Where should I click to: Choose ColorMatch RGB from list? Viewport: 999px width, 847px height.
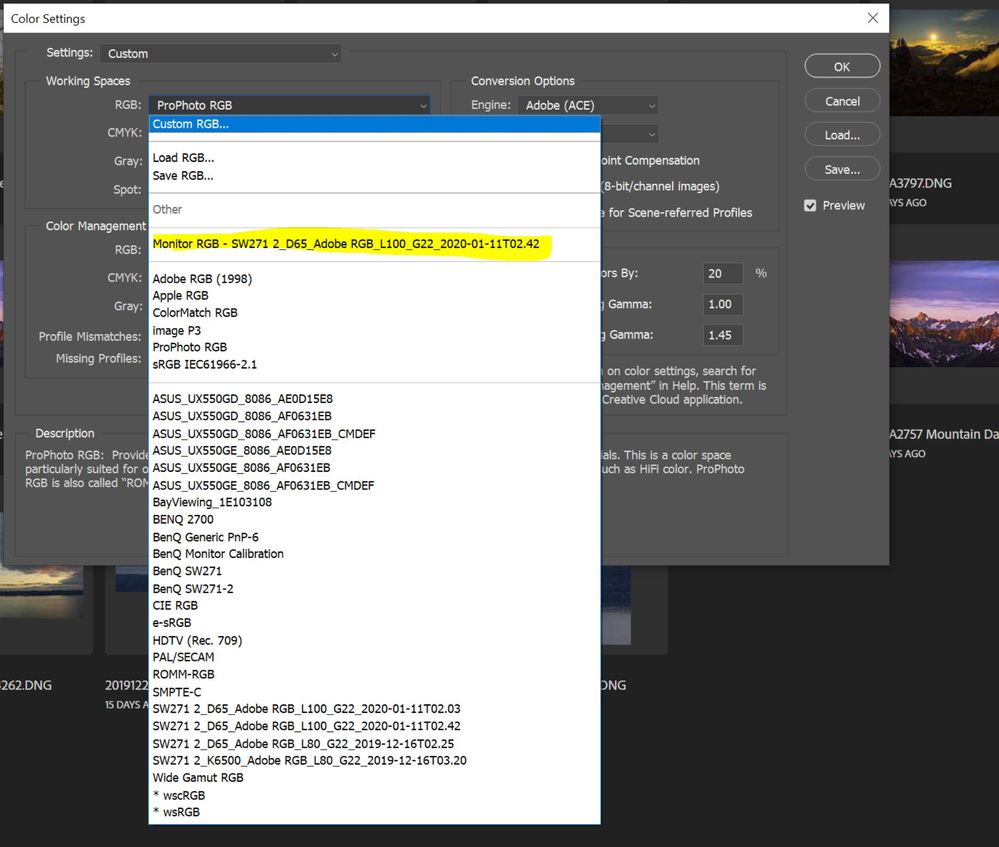pyautogui.click(x=375, y=313)
